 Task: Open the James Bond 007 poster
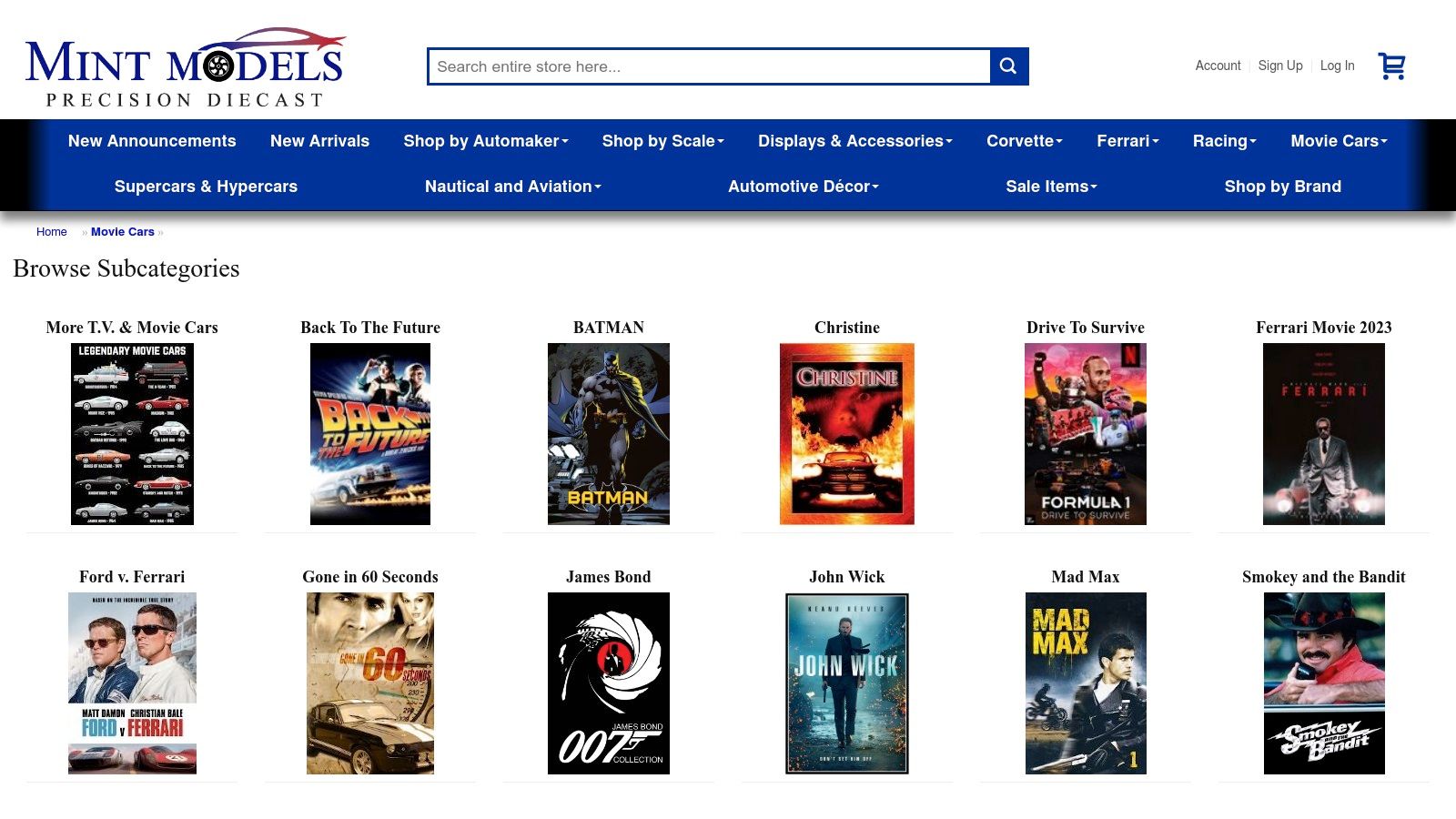(x=609, y=683)
